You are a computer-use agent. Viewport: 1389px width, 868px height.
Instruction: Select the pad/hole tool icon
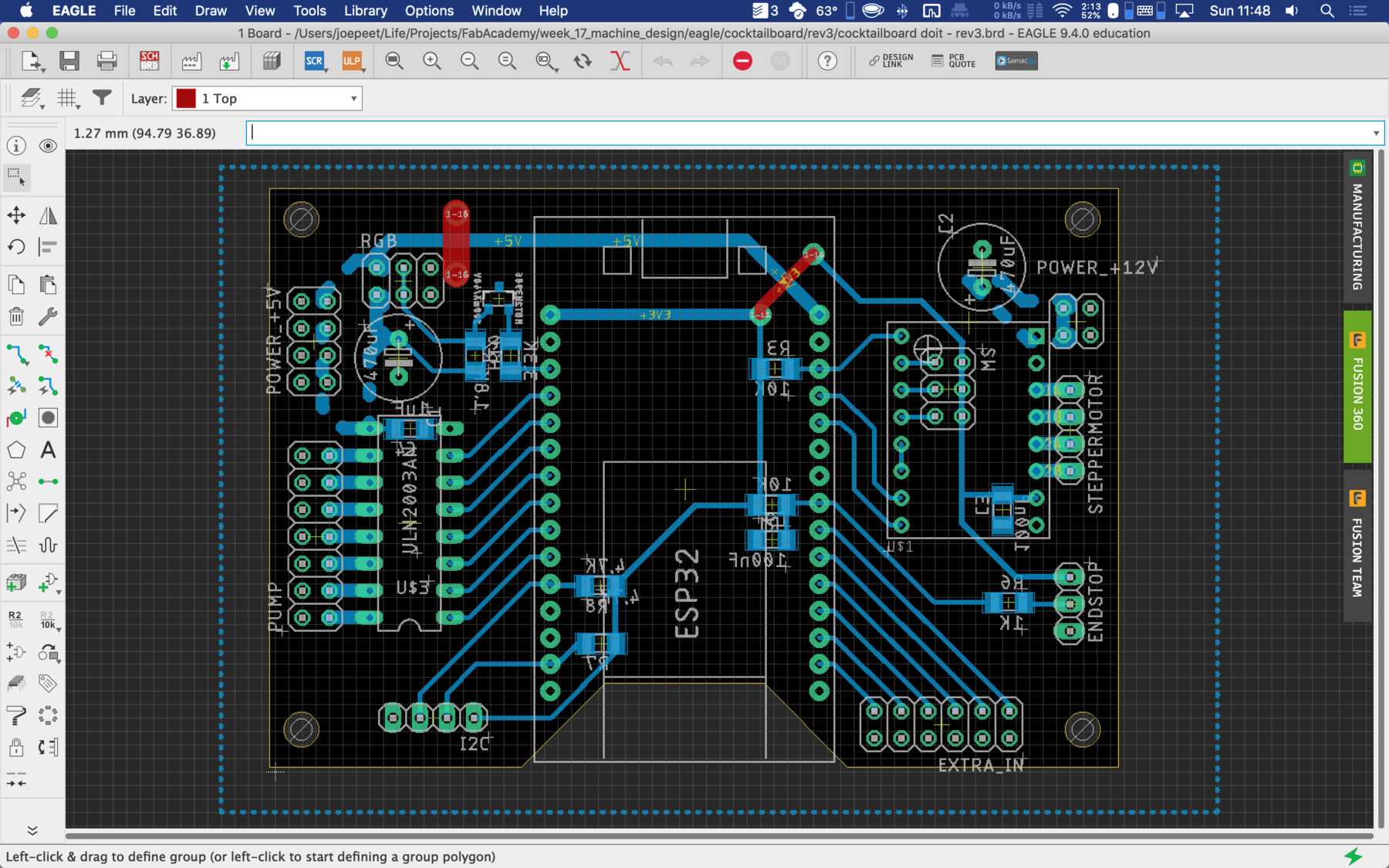[x=48, y=417]
